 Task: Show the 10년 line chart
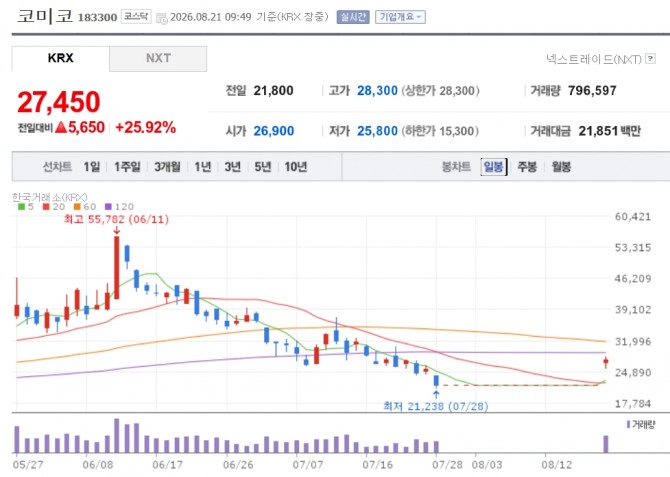[296, 167]
